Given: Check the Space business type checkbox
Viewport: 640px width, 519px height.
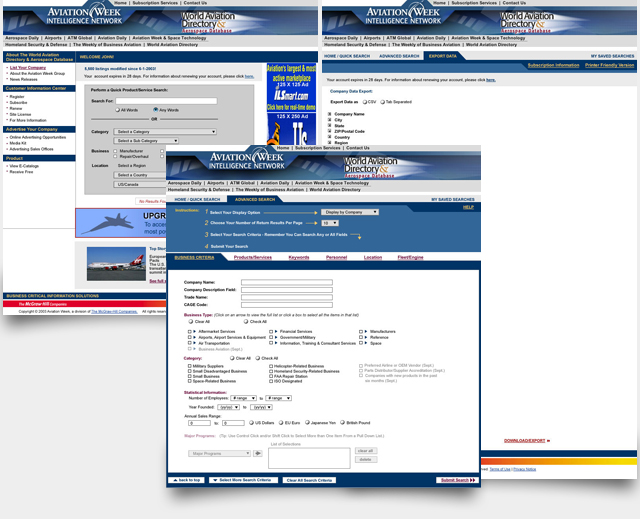Looking at the screenshot, I should click(361, 343).
